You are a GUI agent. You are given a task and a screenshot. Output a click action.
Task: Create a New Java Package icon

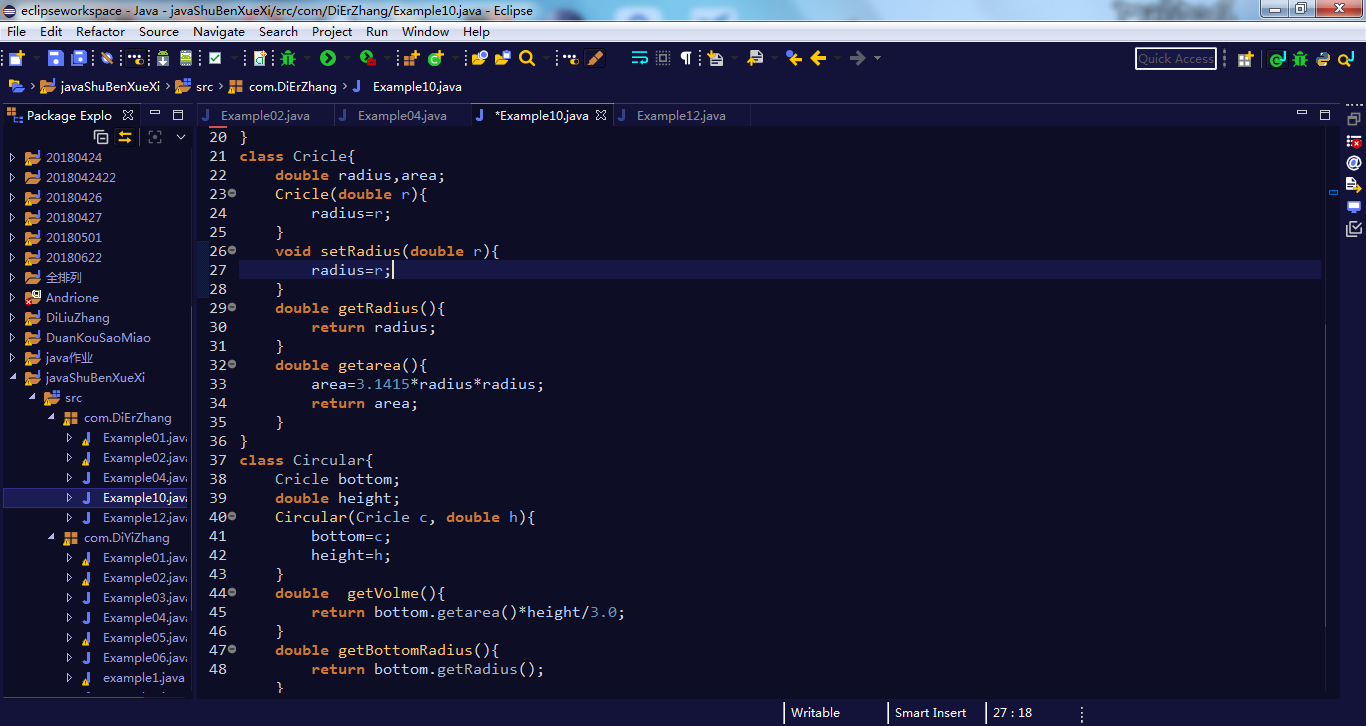[411, 58]
